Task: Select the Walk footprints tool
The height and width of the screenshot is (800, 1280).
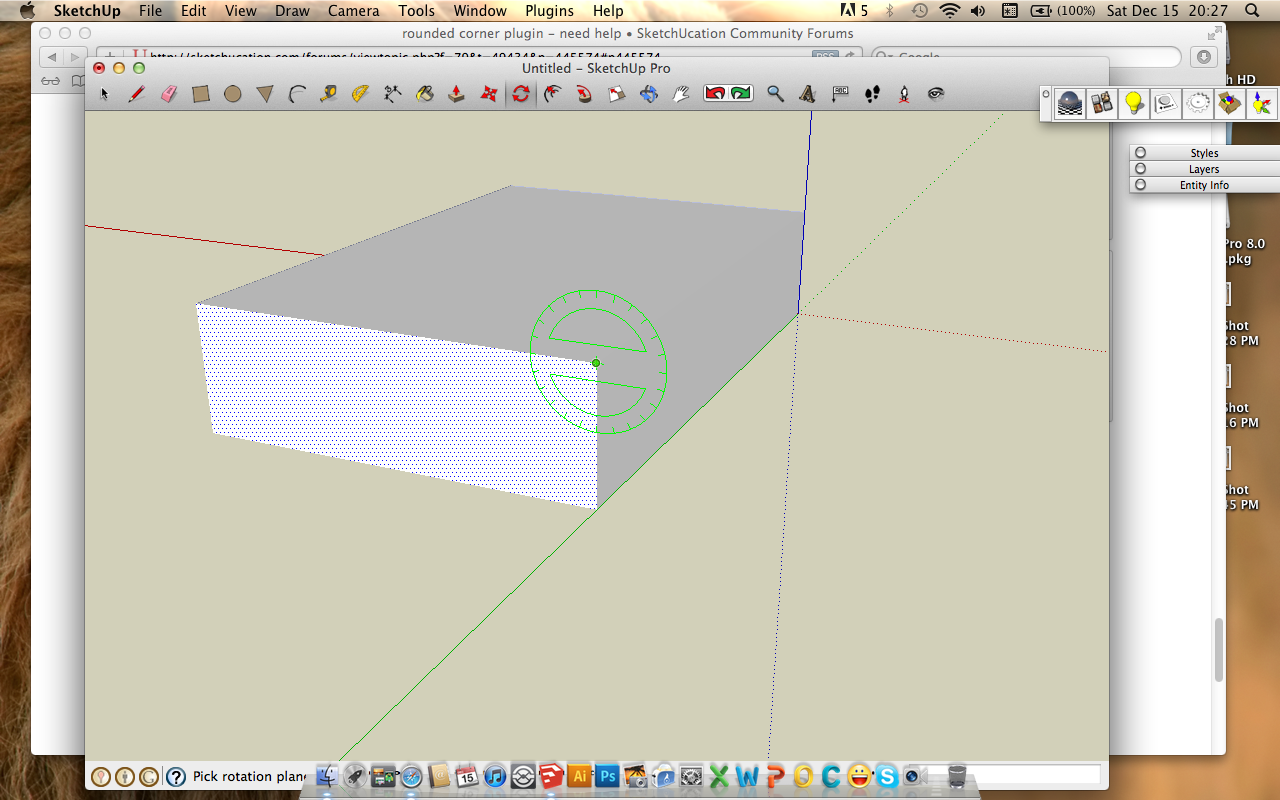Action: coord(872,94)
